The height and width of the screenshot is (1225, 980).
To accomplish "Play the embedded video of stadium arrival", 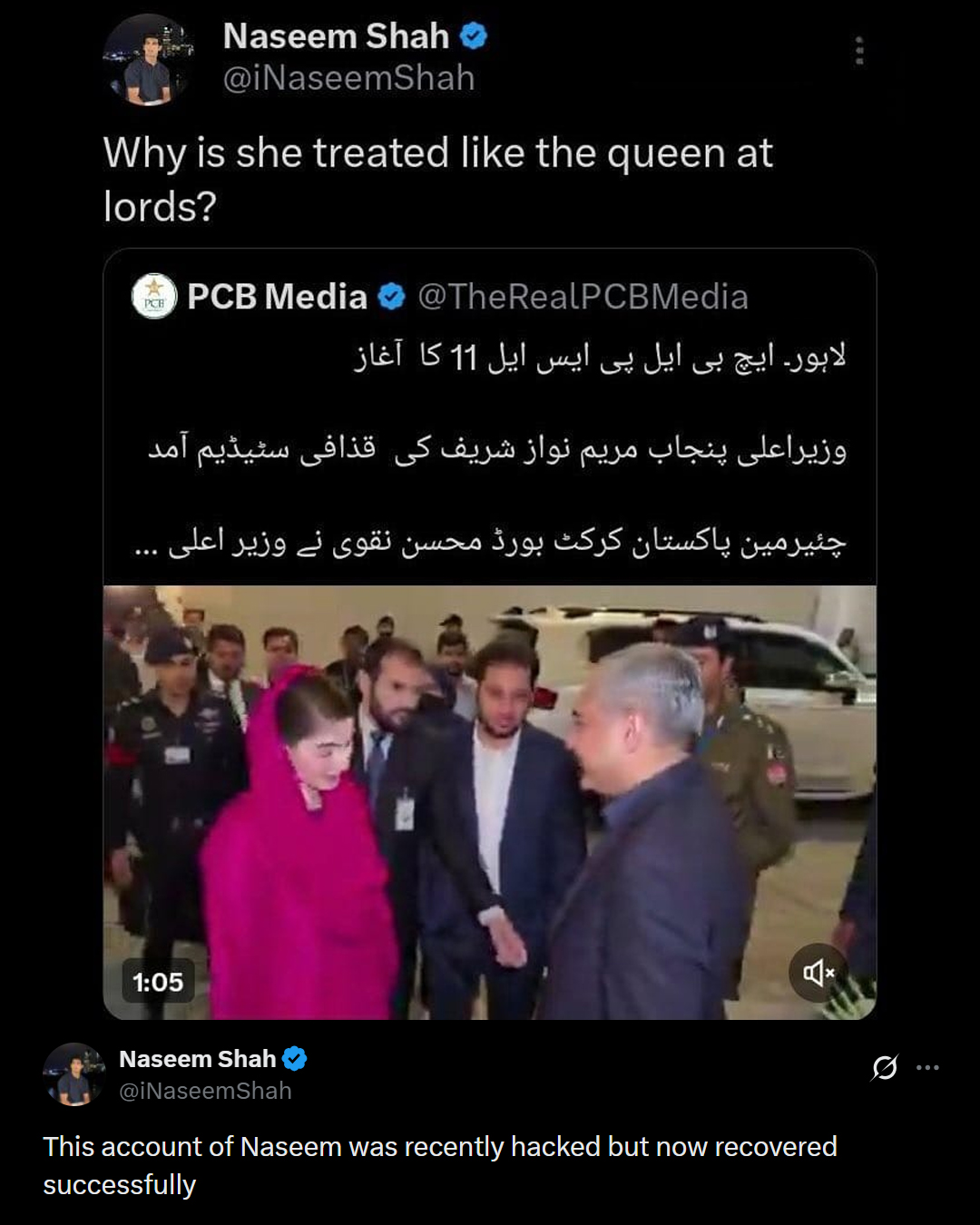I will pyautogui.click(x=490, y=802).
